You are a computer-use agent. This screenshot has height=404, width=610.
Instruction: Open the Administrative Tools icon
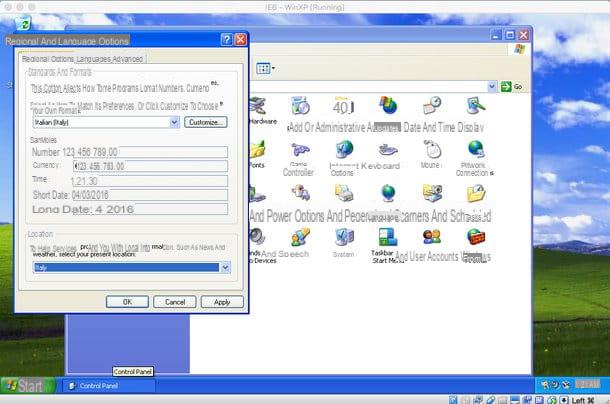coord(344,106)
